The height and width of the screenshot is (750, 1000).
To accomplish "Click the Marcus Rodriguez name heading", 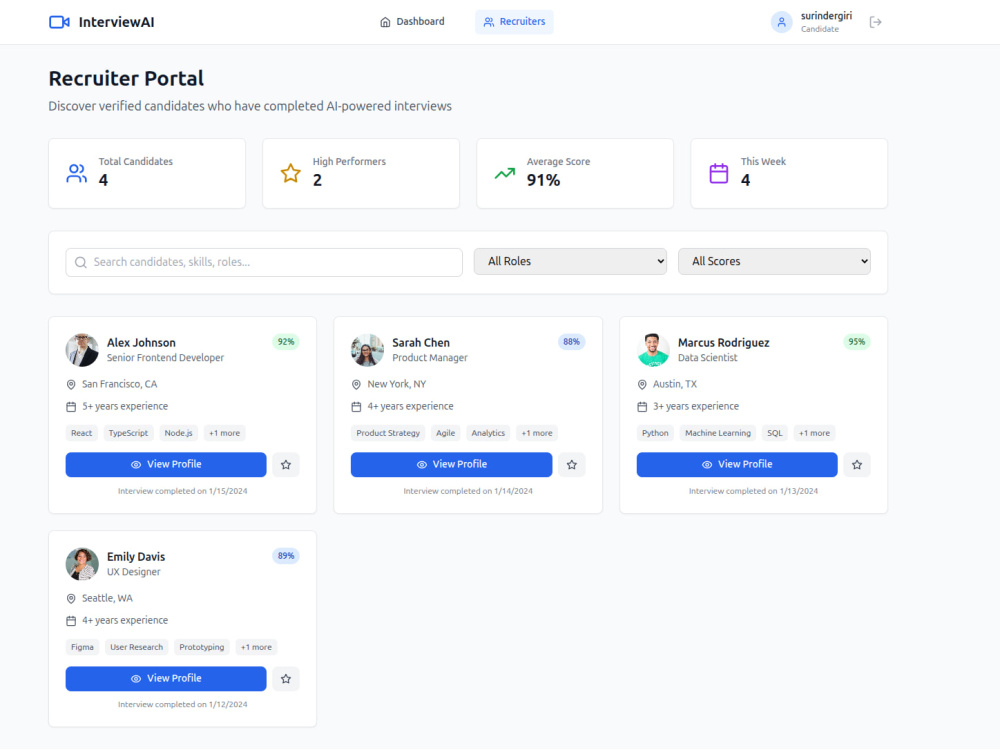I will coord(723,342).
